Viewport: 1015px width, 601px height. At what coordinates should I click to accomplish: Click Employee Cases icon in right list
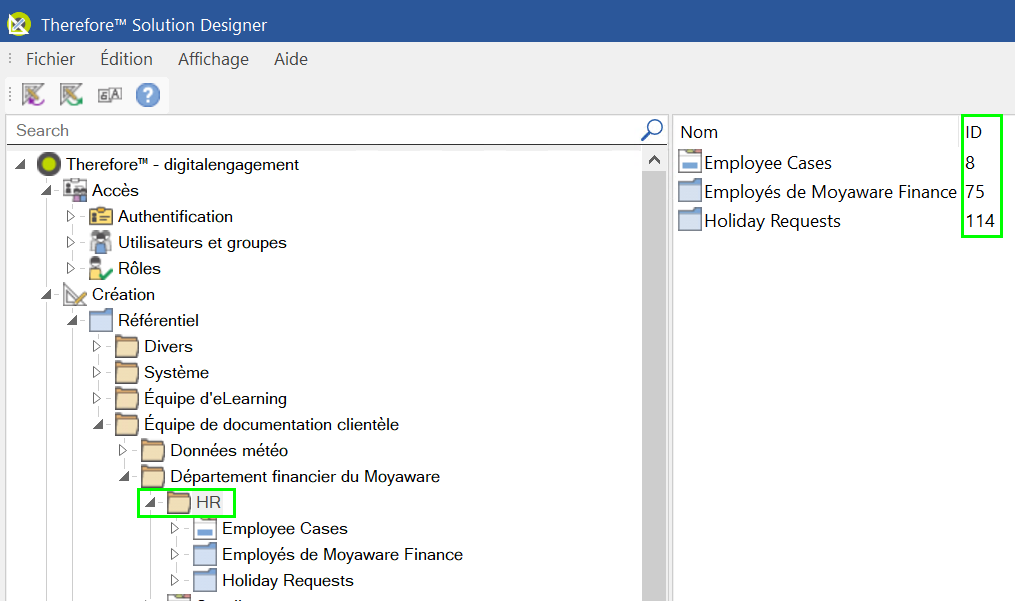click(690, 162)
